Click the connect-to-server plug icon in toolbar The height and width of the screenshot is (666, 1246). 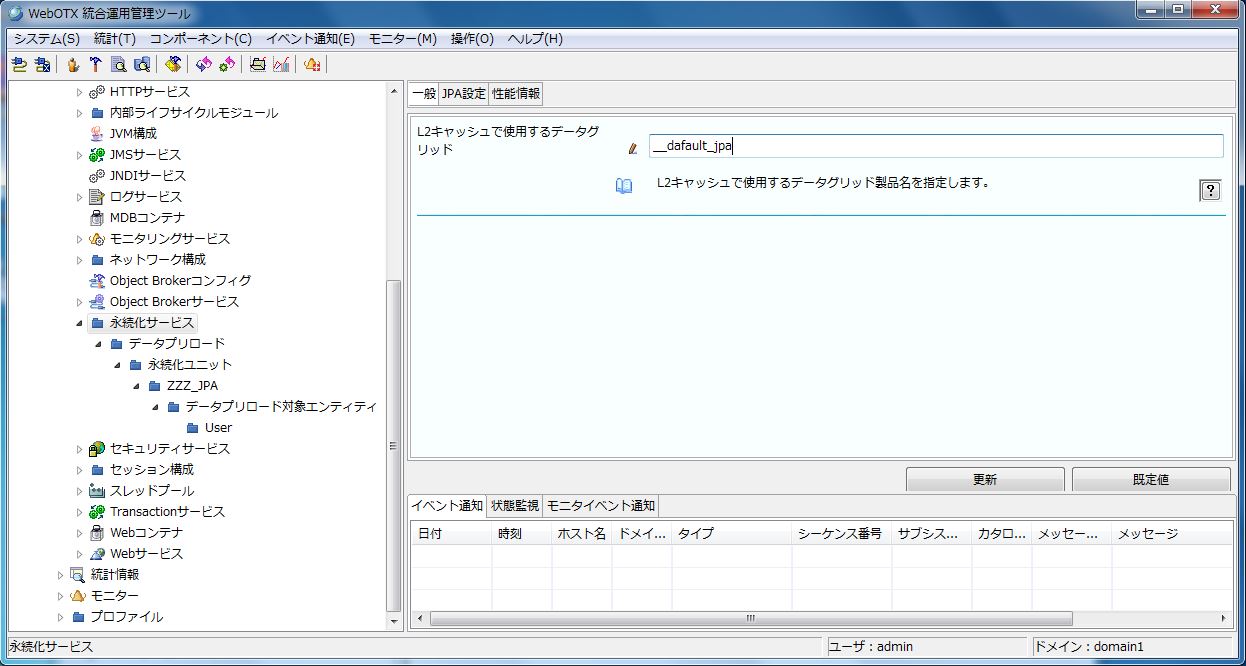coord(19,65)
